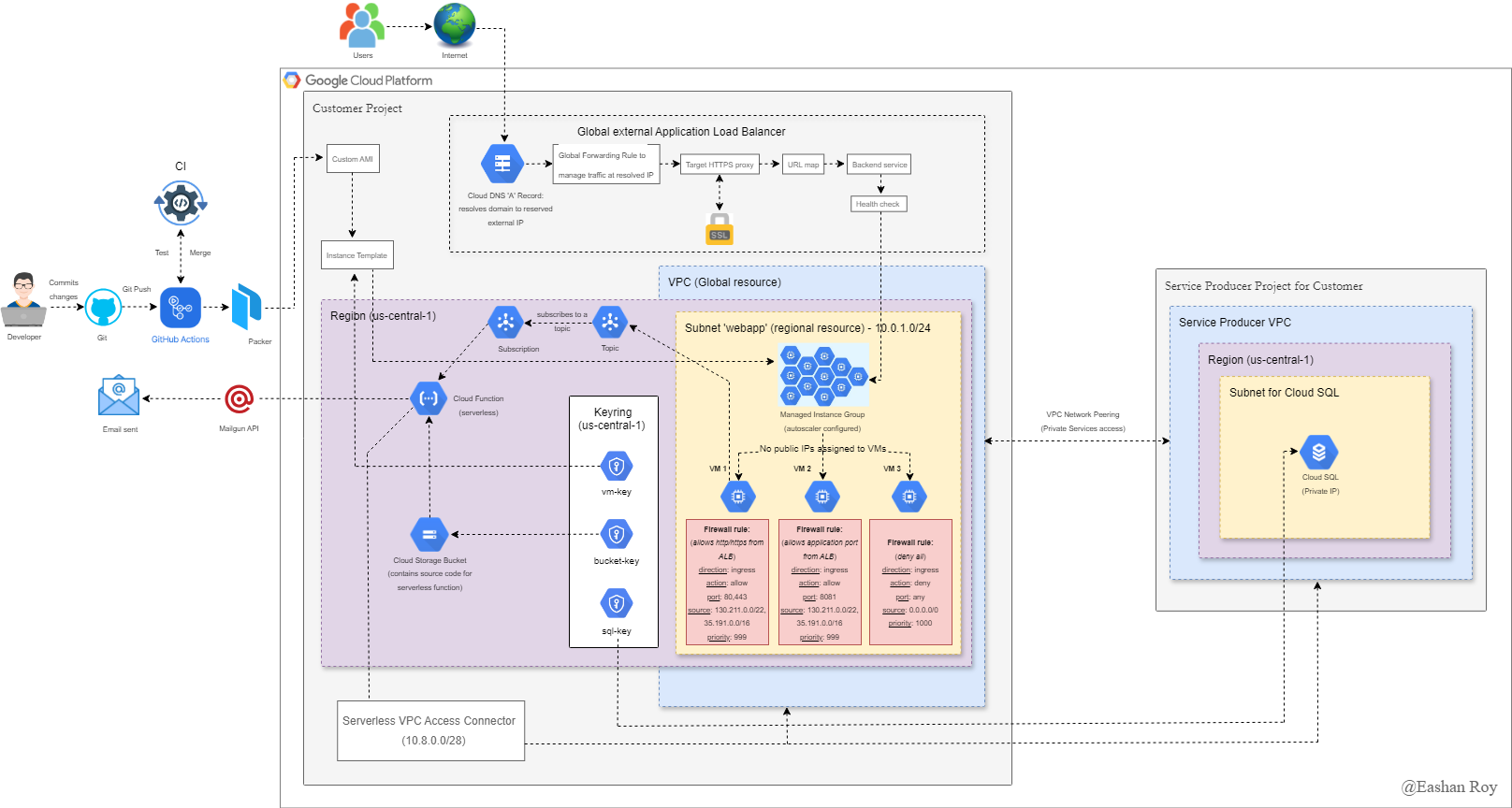1512x808 pixels.
Task: Select the Pub/Sub Subscription icon
Action: coord(505,323)
